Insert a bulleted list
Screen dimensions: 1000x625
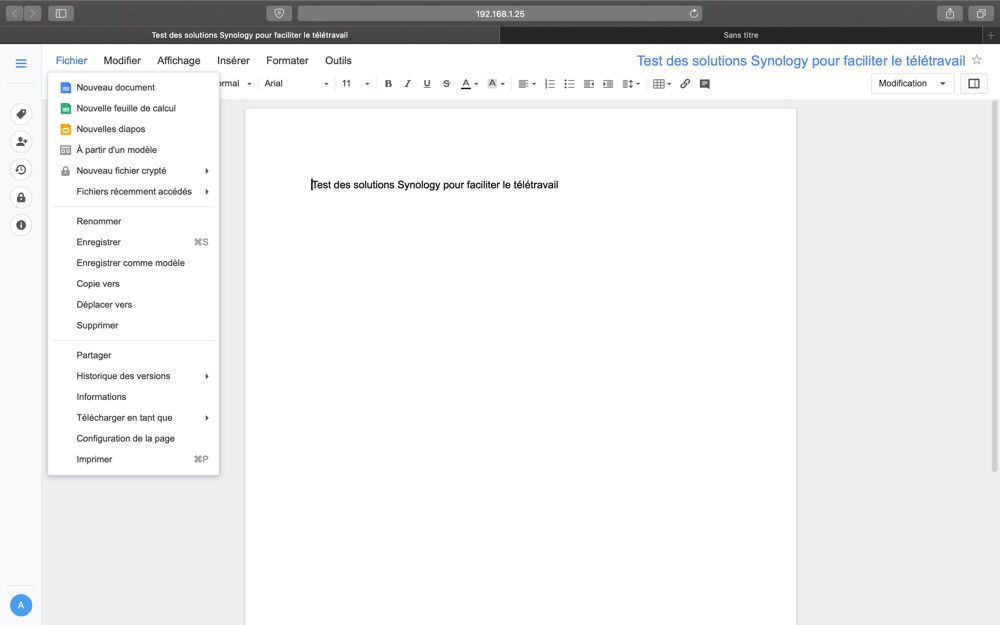[x=570, y=84]
